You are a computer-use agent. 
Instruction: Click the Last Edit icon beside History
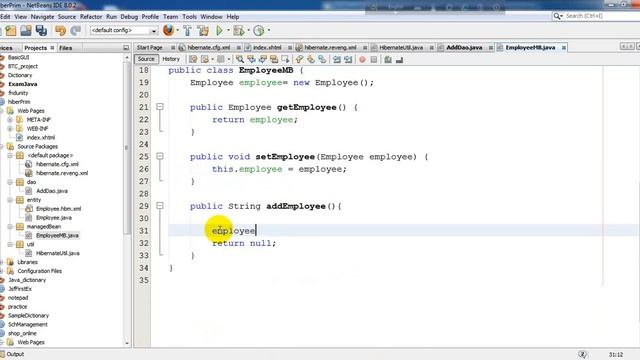pyautogui.click(x=193, y=60)
